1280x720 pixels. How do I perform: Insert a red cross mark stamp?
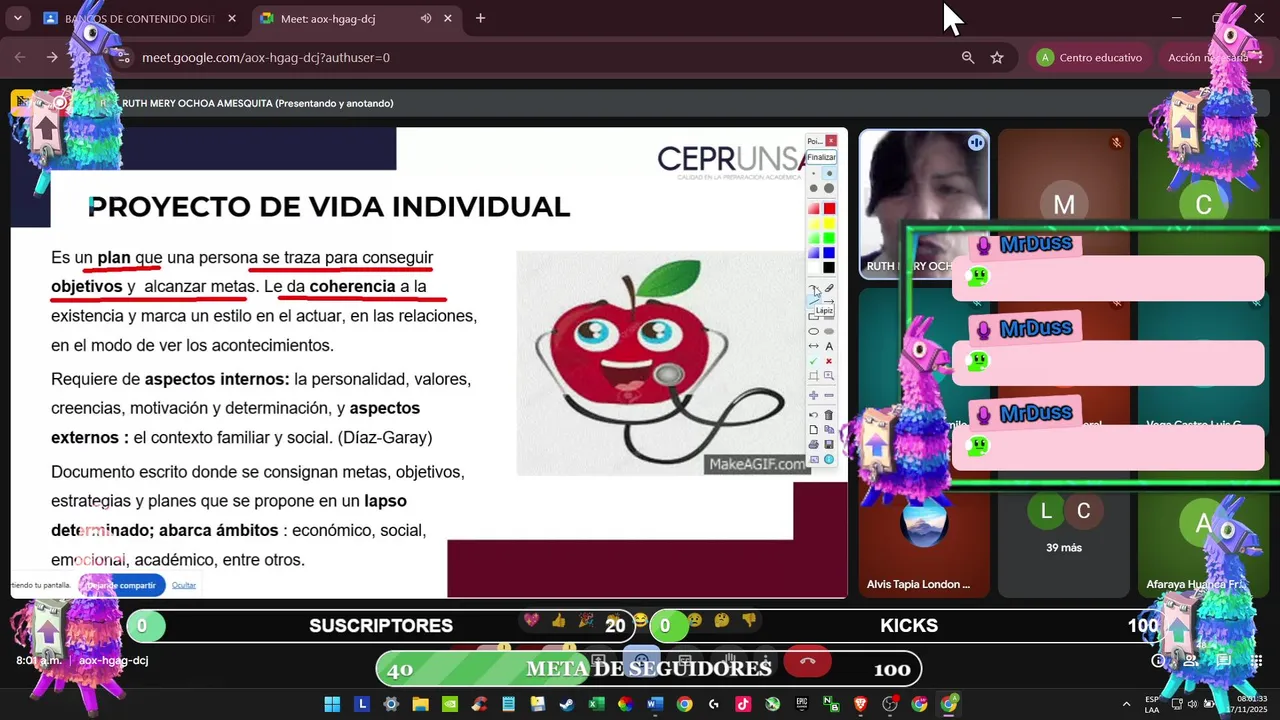829,361
